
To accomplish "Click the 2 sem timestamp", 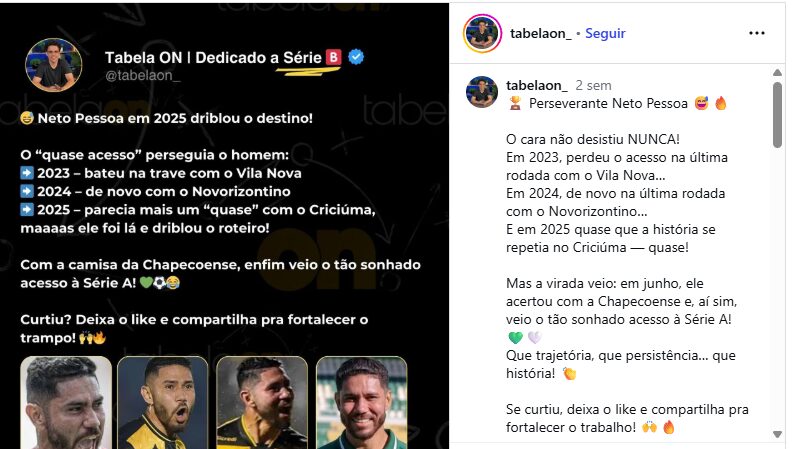I will [x=593, y=85].
